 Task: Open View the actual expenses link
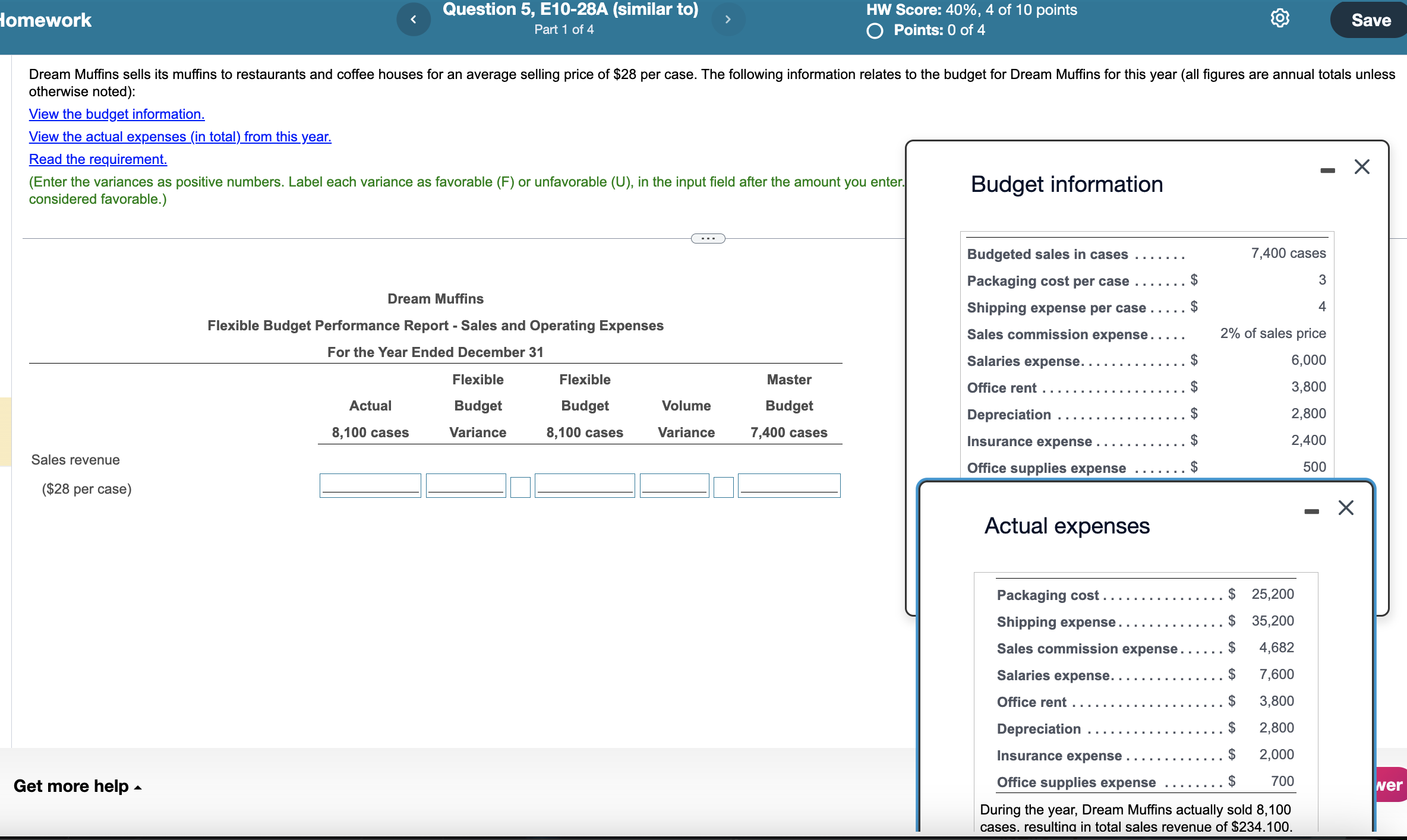180,137
